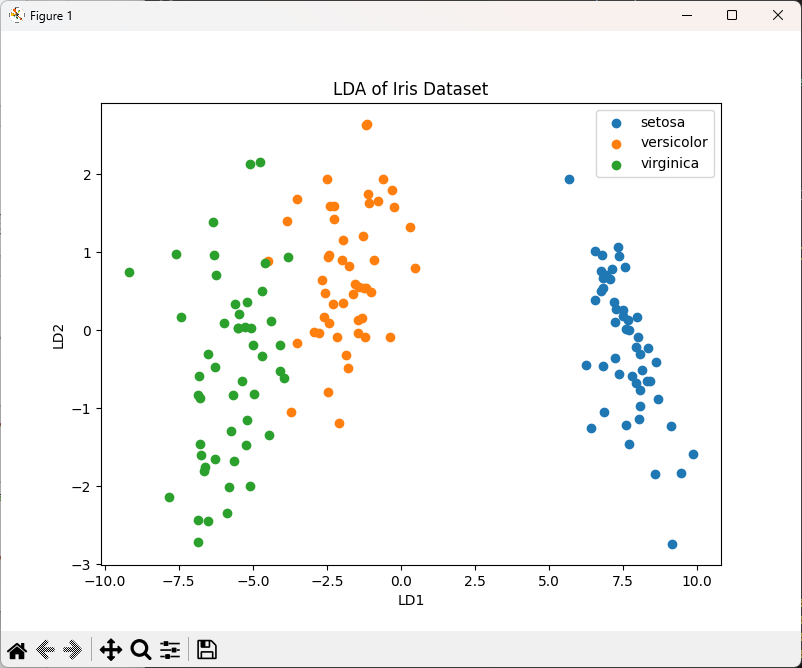Toggle the Zoom to rectangle tool
Image resolution: width=802 pixels, height=668 pixels.
(141, 650)
